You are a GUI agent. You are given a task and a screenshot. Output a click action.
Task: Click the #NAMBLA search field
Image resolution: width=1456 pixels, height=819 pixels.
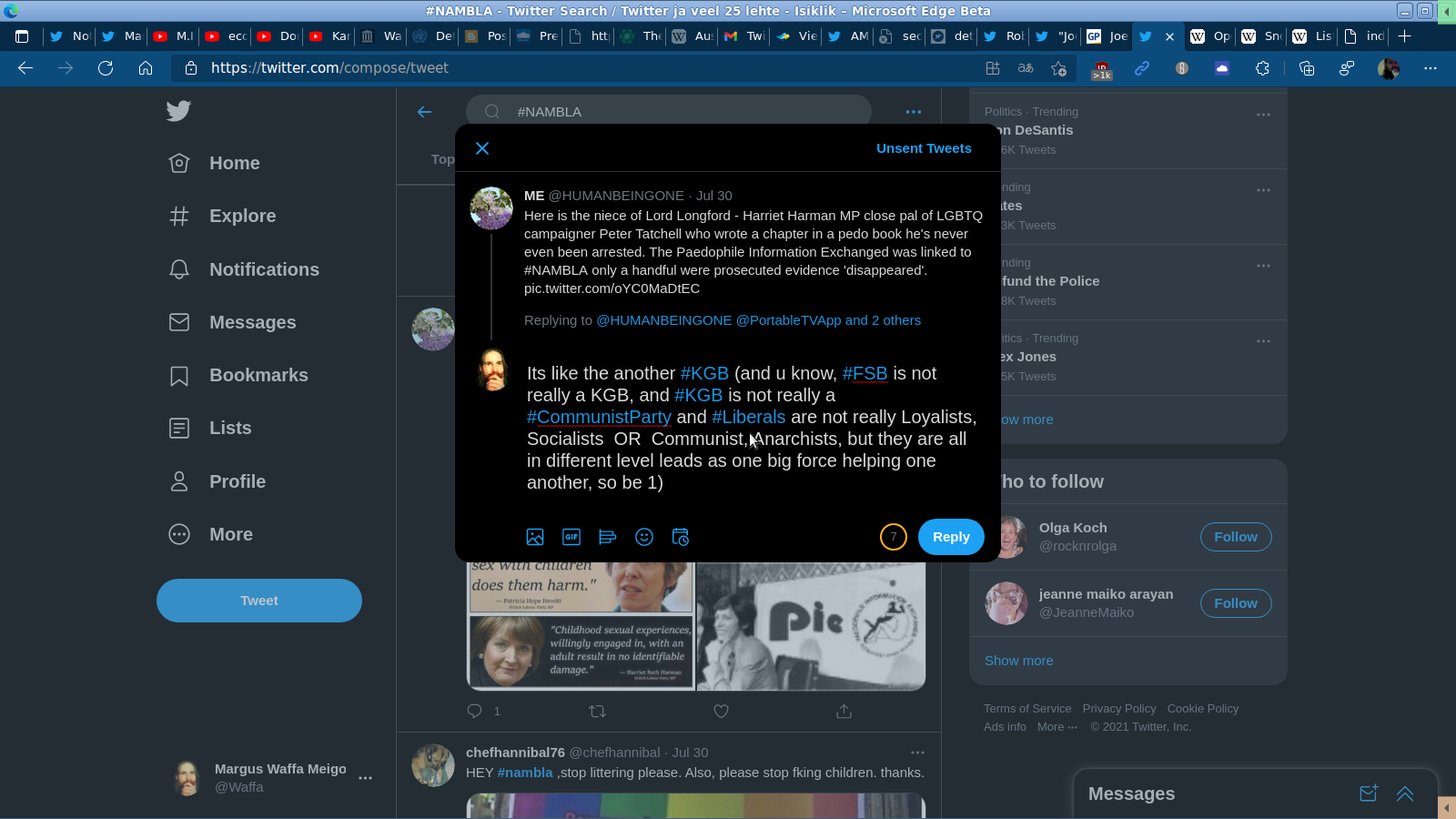click(669, 112)
